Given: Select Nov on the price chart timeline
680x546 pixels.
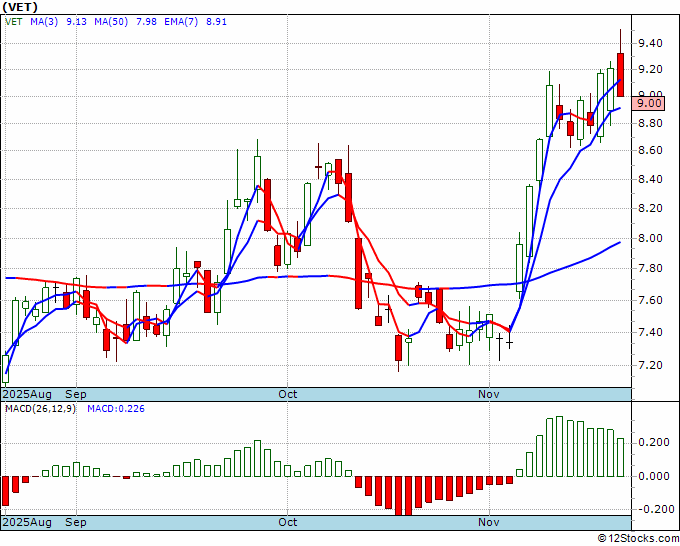Looking at the screenshot, I should pos(489,394).
